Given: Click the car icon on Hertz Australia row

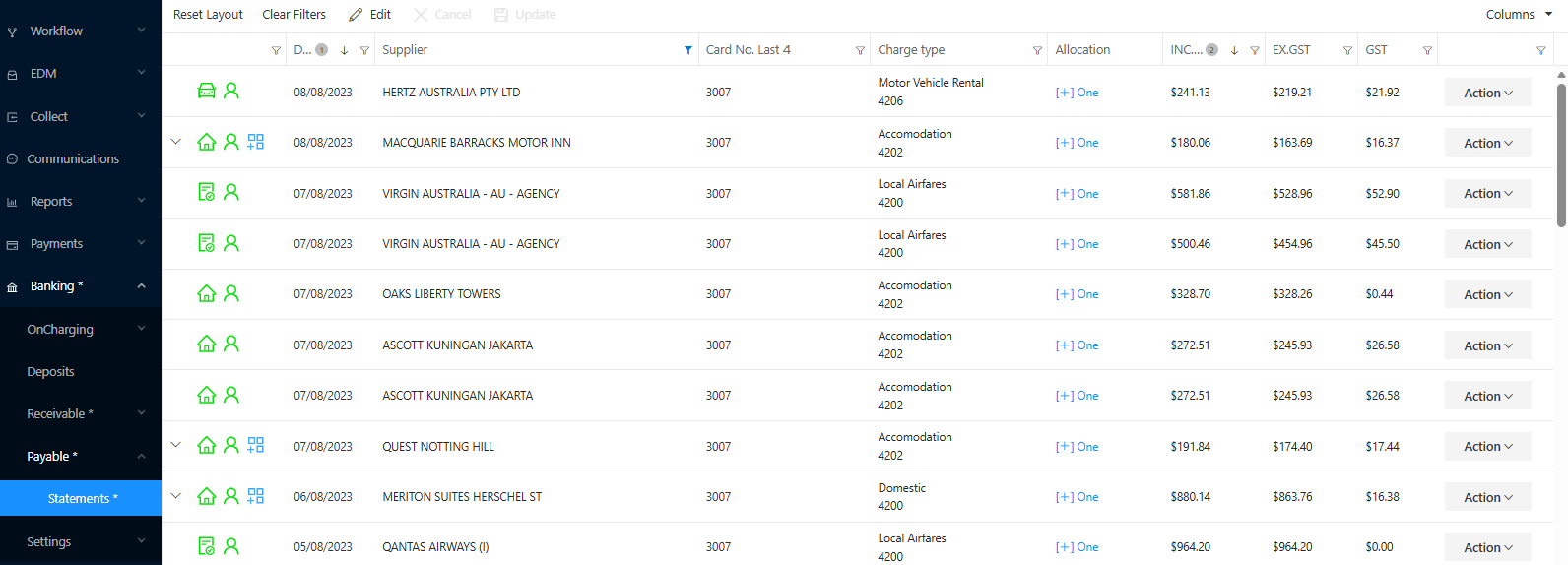Looking at the screenshot, I should pyautogui.click(x=207, y=92).
